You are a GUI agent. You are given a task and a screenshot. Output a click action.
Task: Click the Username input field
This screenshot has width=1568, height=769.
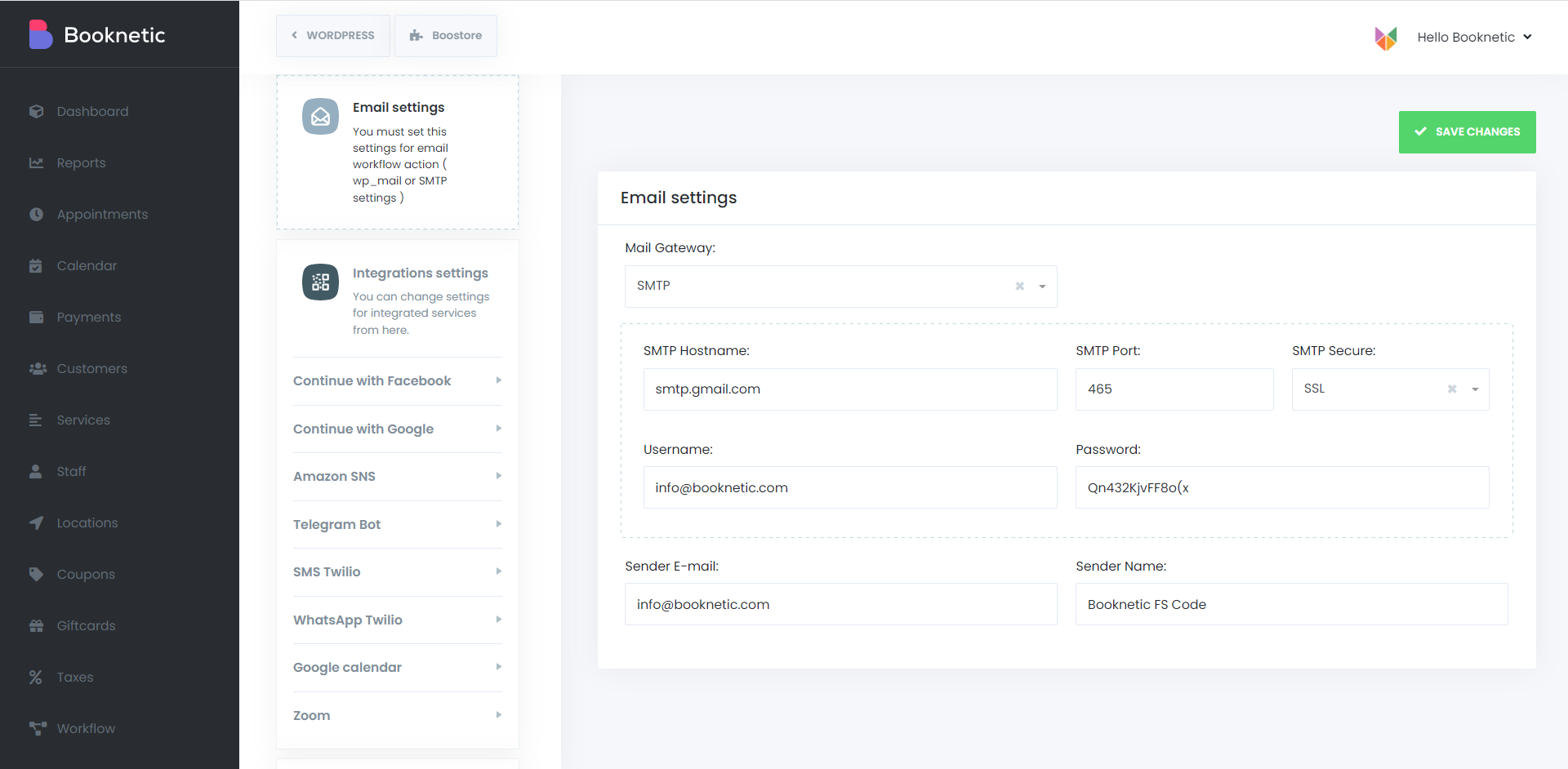(850, 487)
